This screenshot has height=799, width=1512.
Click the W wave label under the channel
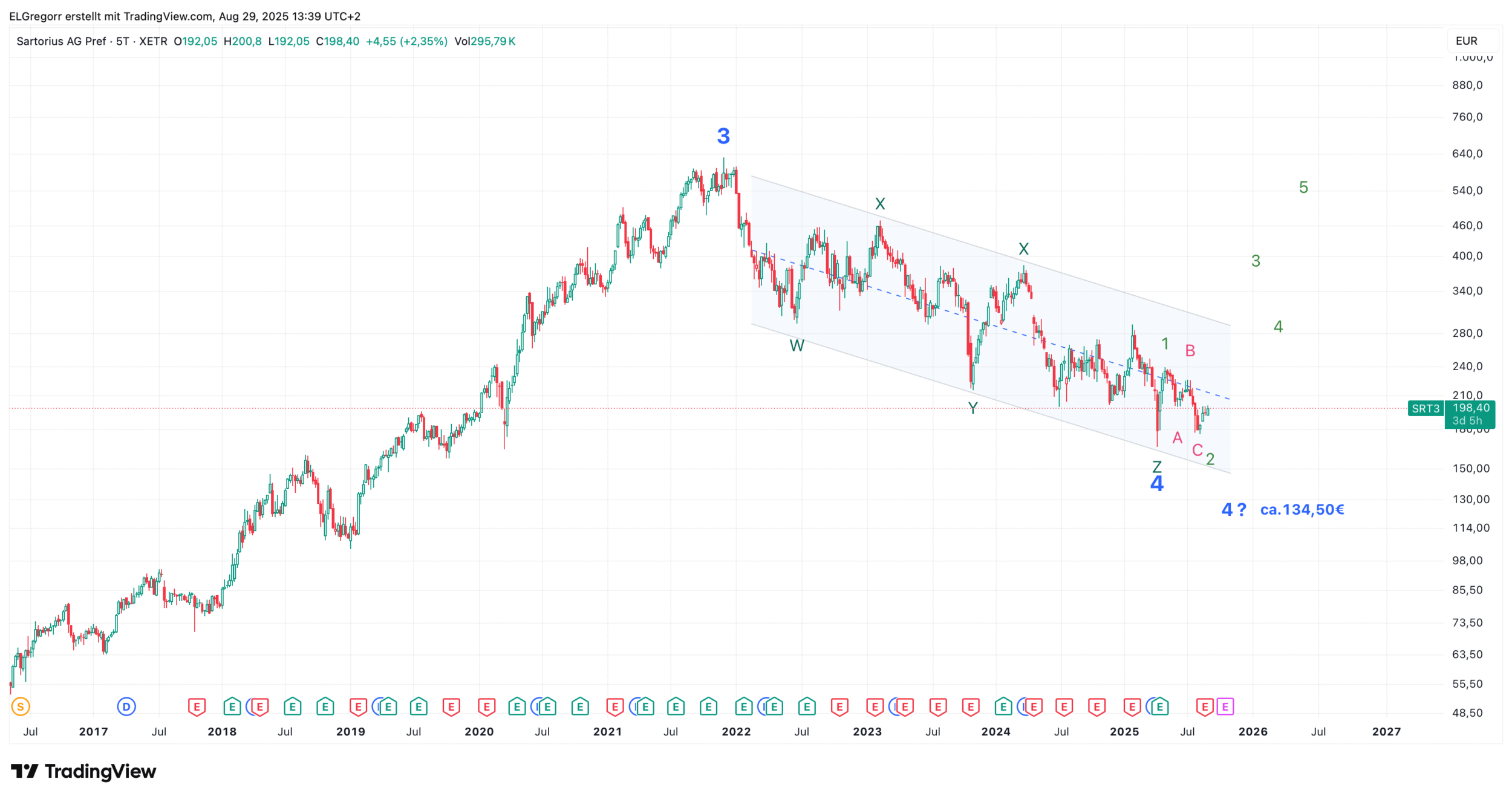pos(797,346)
